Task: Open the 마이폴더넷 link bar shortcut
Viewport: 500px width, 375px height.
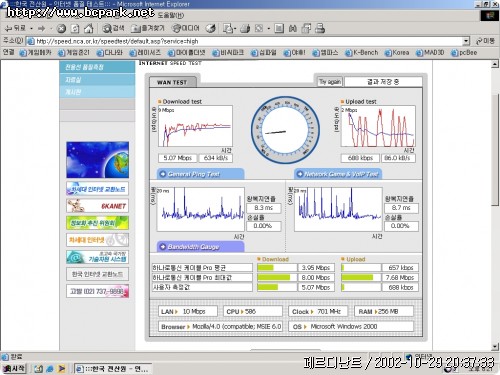Action: [x=187, y=53]
